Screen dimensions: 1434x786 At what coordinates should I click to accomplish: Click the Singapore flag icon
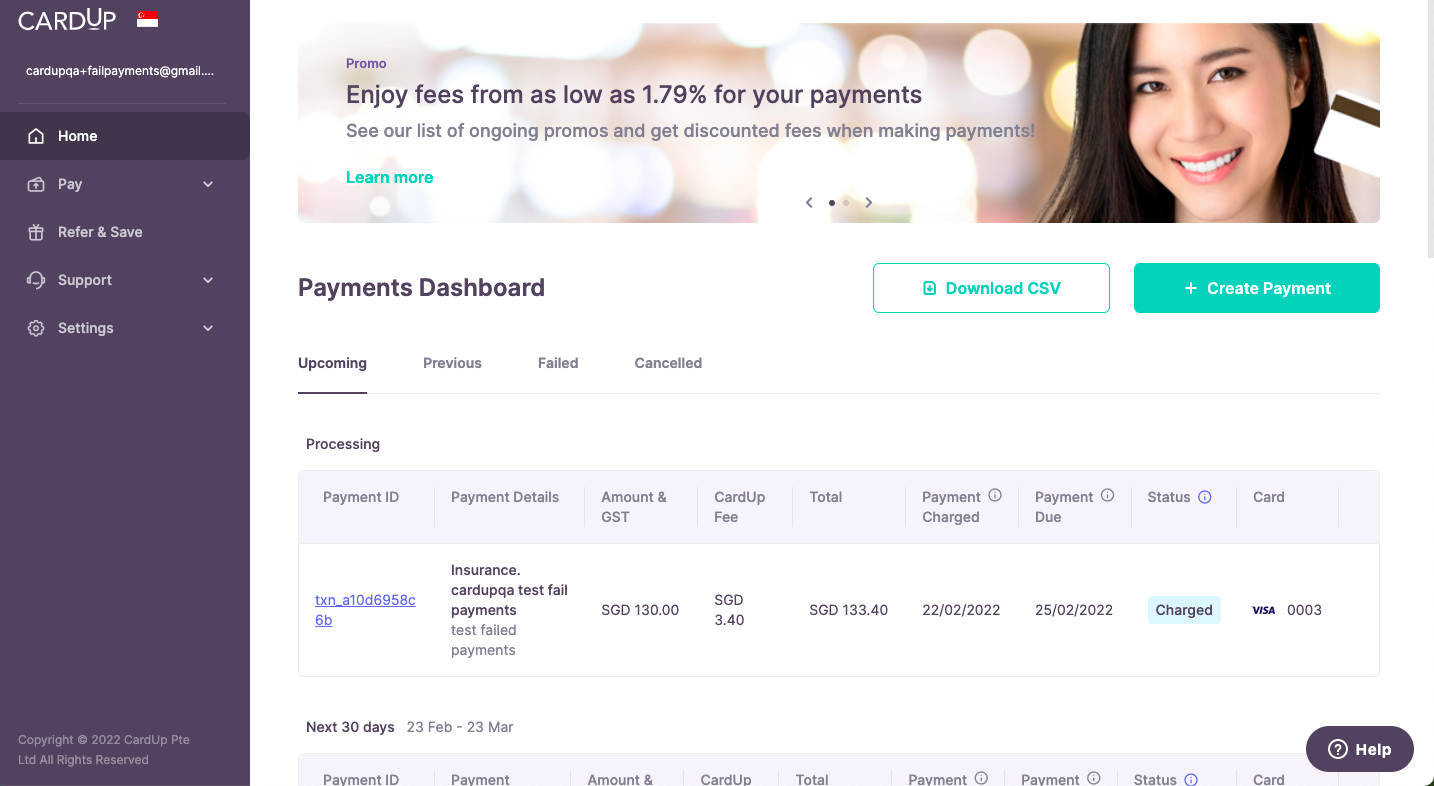click(x=148, y=20)
